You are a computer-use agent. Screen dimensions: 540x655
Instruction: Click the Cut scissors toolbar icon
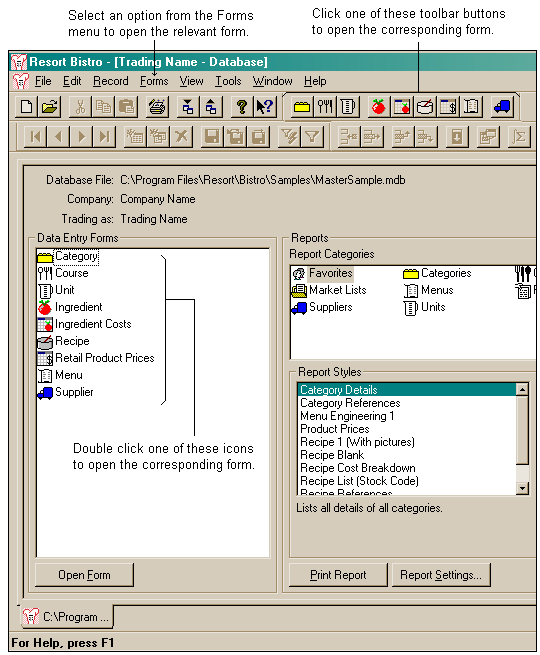(80, 107)
